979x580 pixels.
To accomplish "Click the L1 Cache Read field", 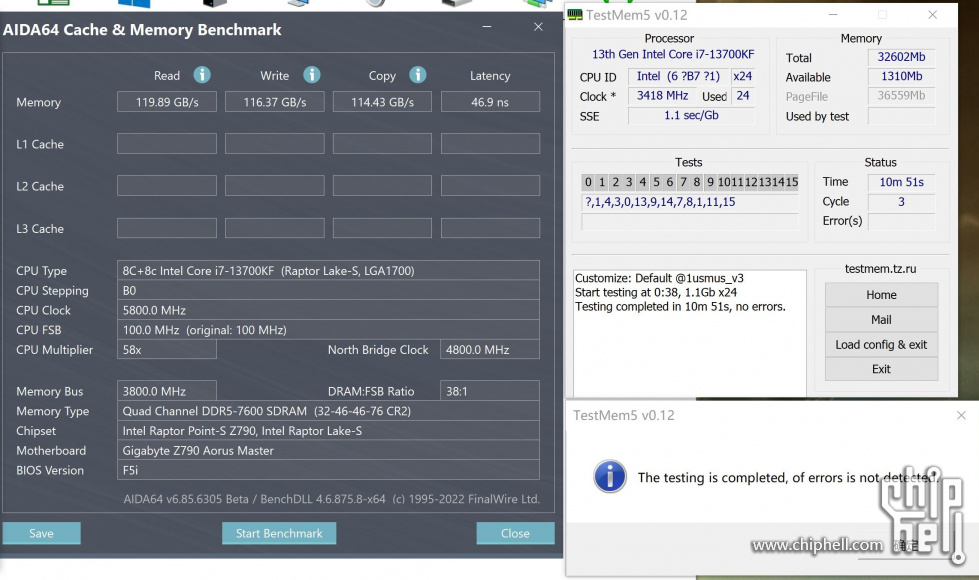I will point(167,144).
